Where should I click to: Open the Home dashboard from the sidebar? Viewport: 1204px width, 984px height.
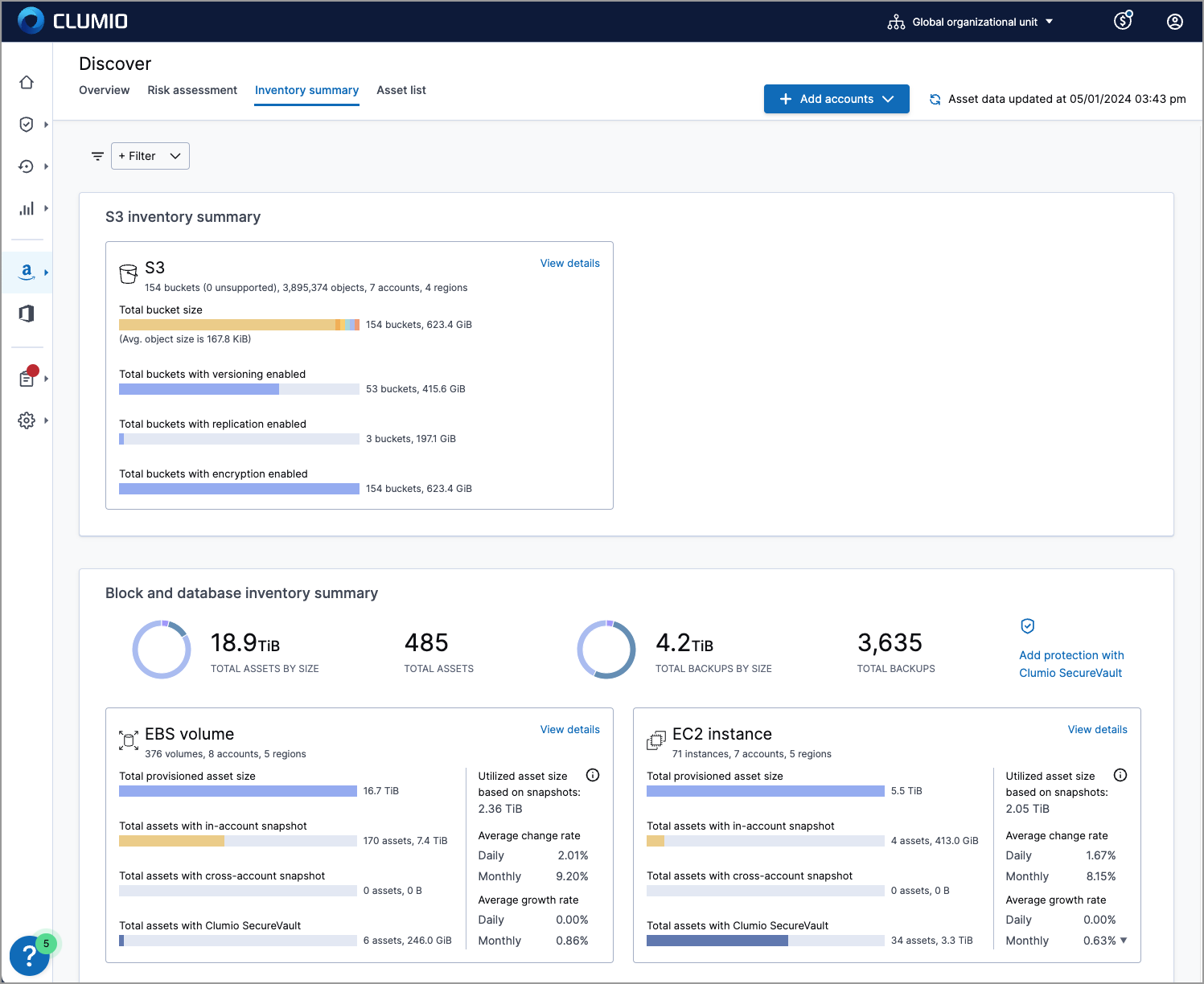click(x=27, y=82)
